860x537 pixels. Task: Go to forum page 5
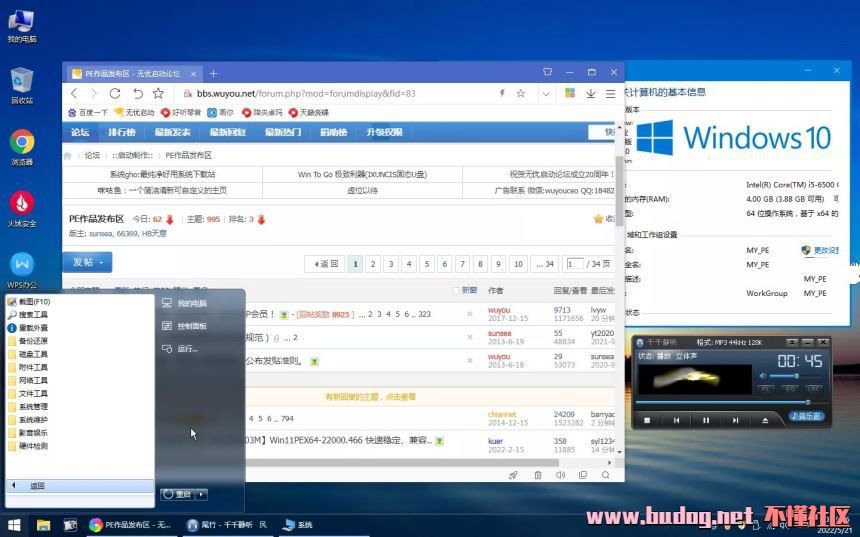(427, 264)
